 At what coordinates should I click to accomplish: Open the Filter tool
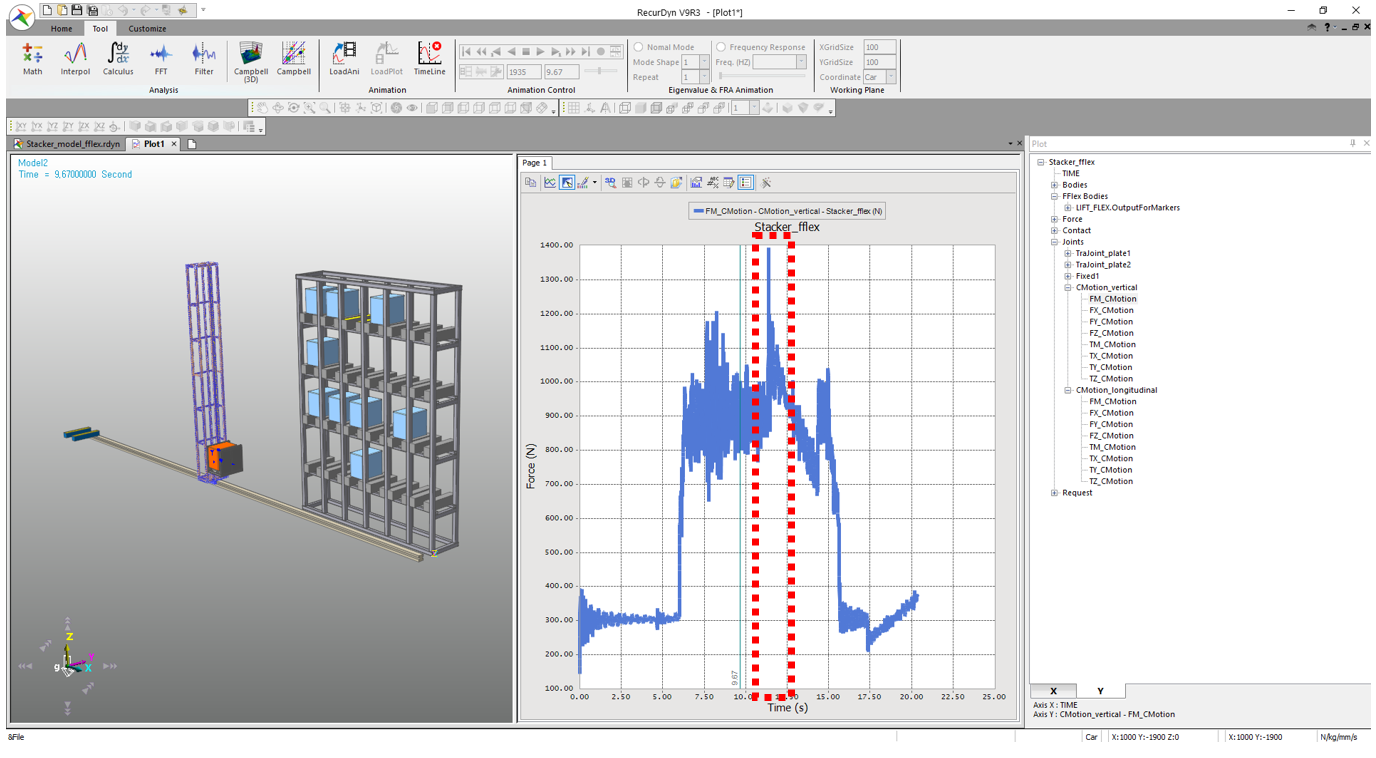204,59
